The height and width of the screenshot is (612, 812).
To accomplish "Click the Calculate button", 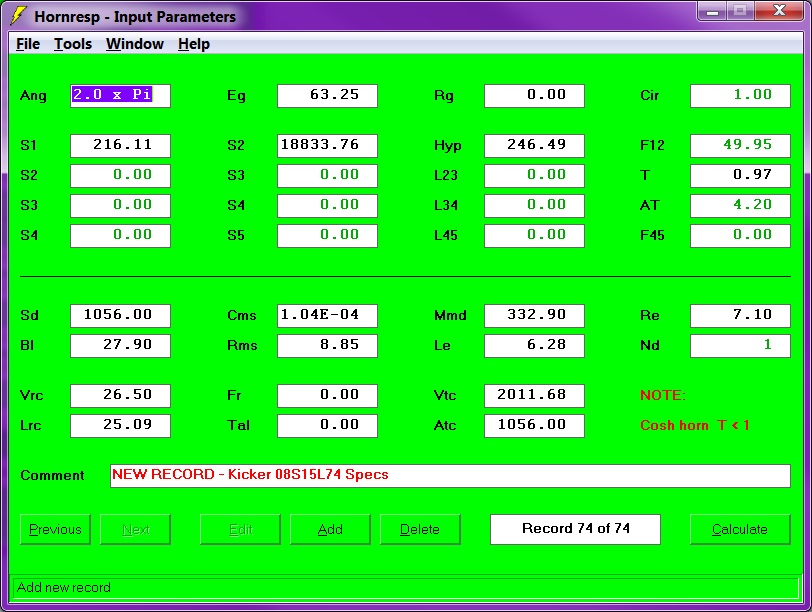I will pos(740,529).
